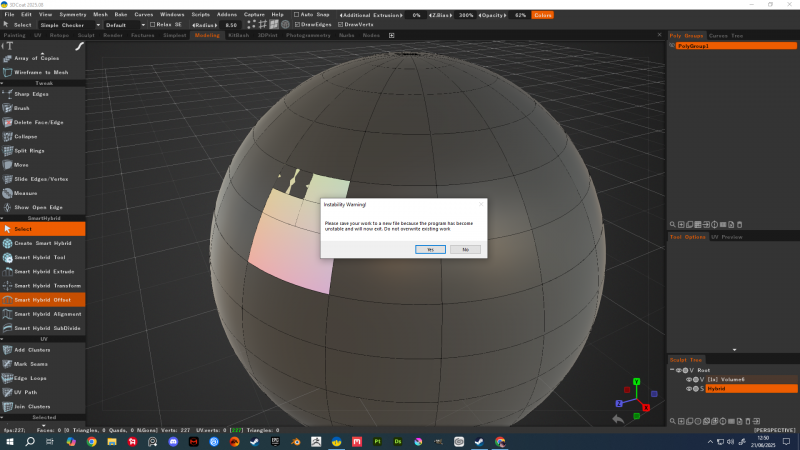The width and height of the screenshot is (800, 450).
Task: Select the Smart Hybrid SubDivide tool
Action: pos(46,327)
